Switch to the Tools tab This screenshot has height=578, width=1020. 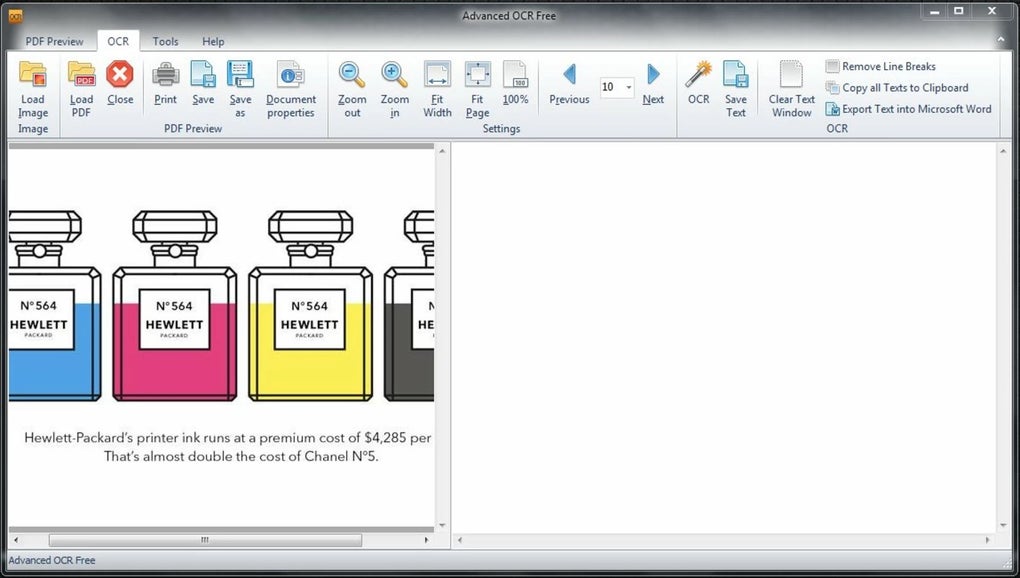[x=165, y=41]
